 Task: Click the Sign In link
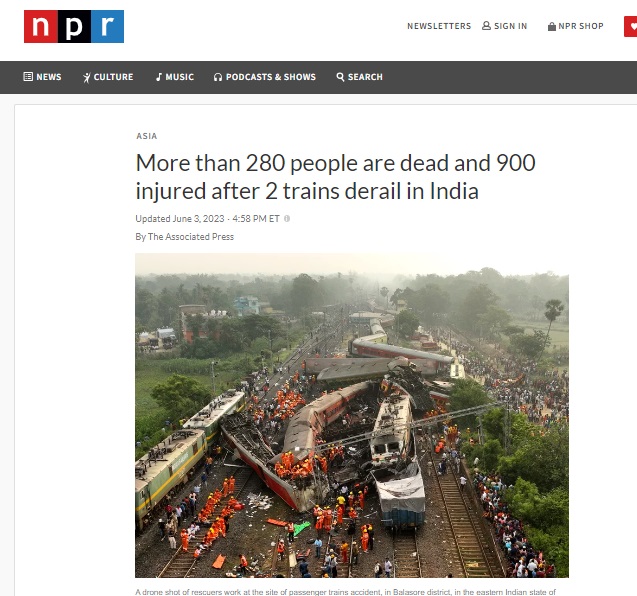click(x=505, y=26)
